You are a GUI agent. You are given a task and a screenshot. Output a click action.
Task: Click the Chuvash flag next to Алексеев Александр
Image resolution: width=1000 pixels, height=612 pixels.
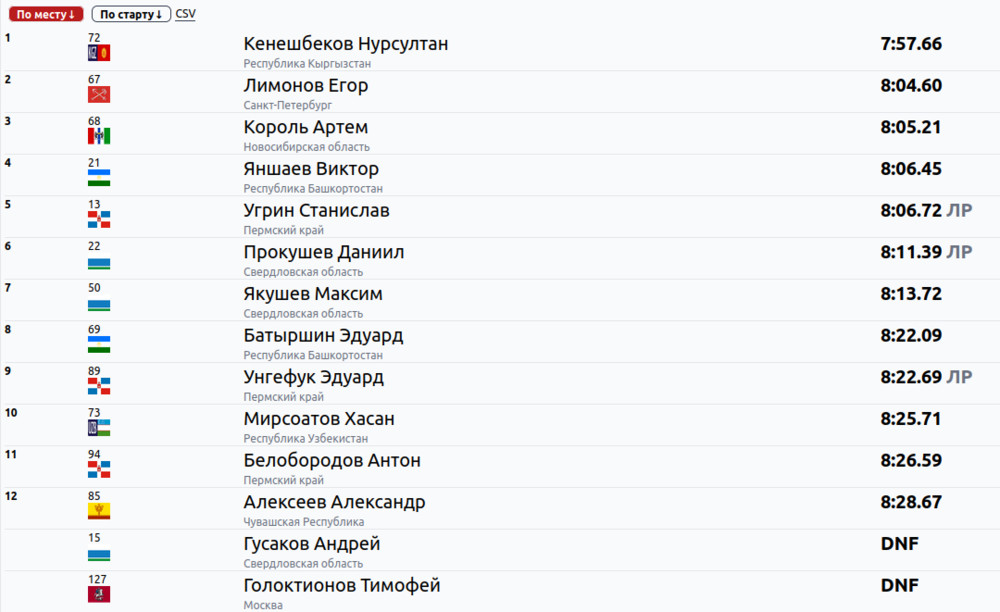tap(98, 511)
